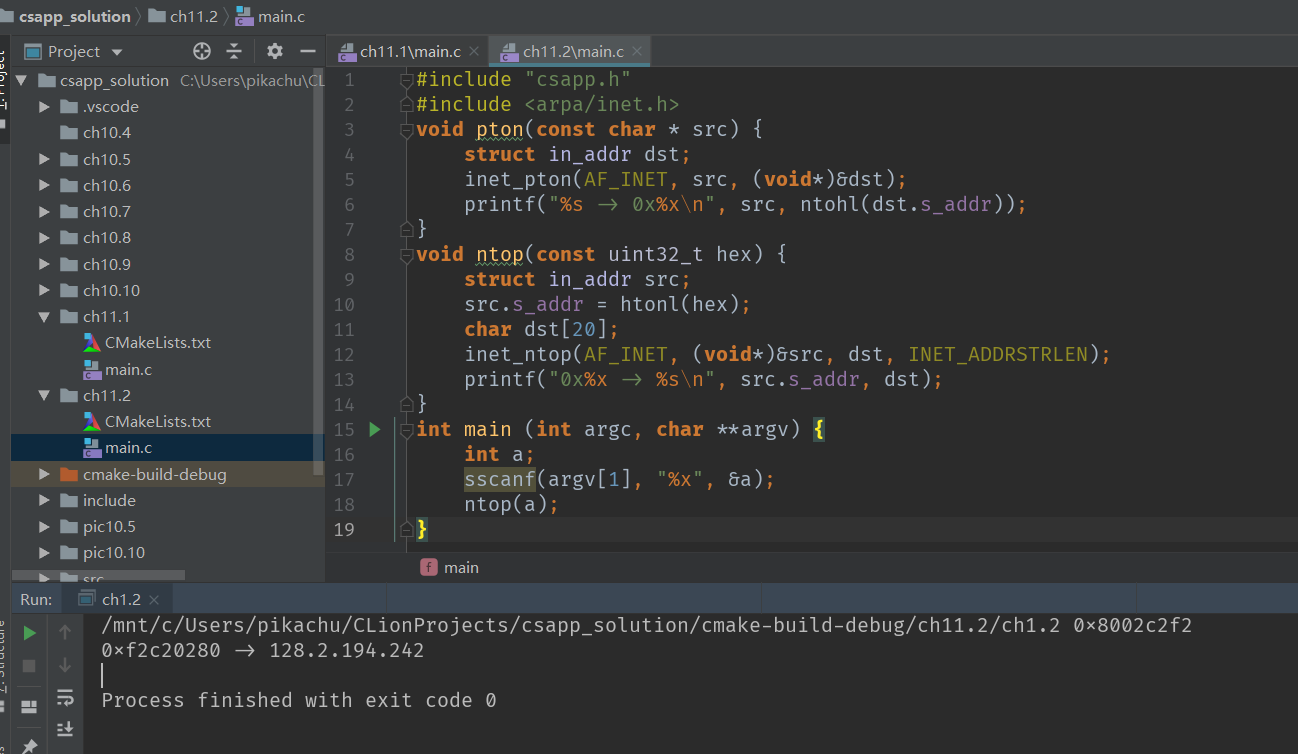This screenshot has height=754, width=1298.
Task: Rerun ch1.2 with the green play button
Action: pyautogui.click(x=30, y=632)
